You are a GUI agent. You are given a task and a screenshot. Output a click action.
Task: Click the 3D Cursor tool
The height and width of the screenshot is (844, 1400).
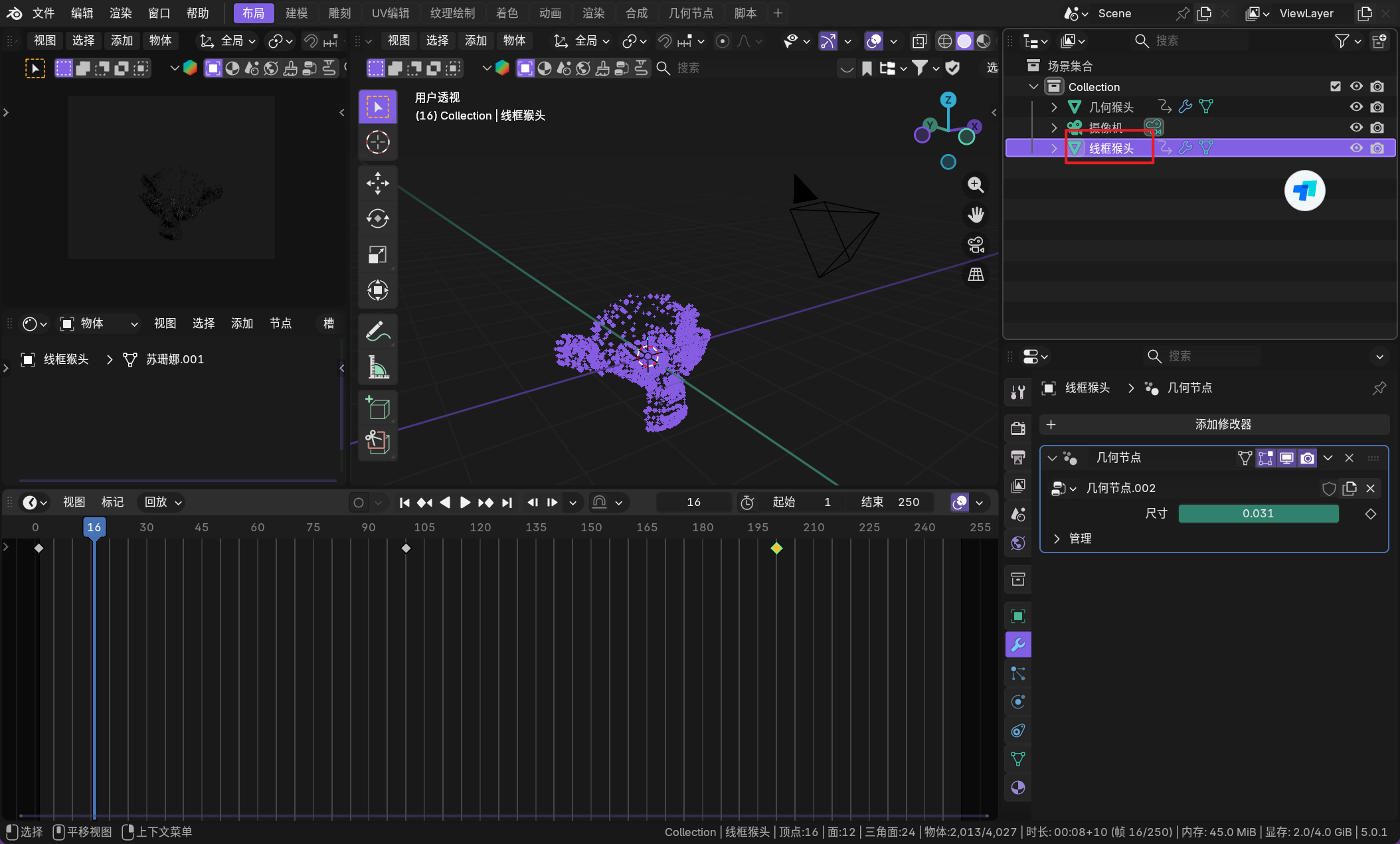tap(377, 142)
